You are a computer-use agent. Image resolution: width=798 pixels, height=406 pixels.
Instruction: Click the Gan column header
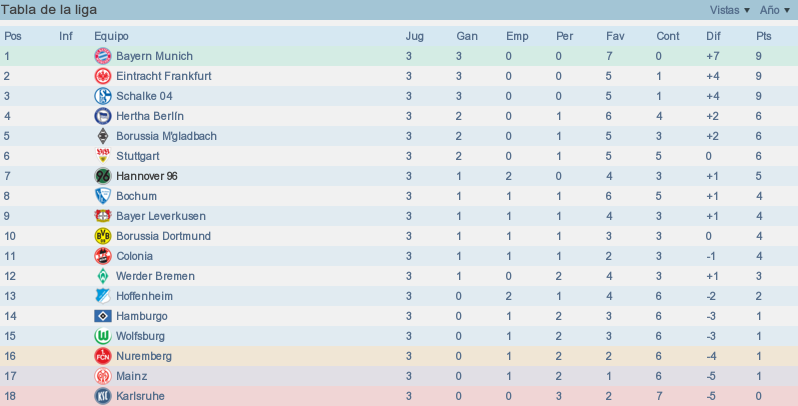click(x=467, y=36)
